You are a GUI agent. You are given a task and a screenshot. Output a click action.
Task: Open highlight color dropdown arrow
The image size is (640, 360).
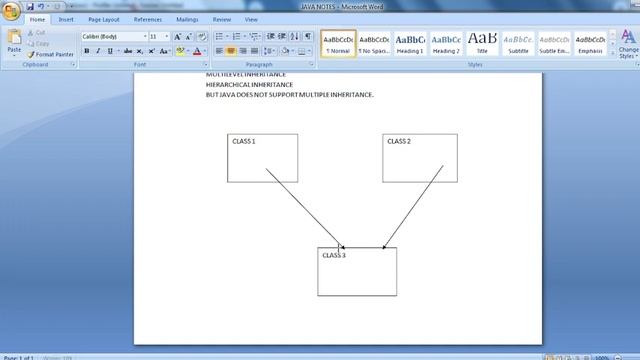(188, 51)
